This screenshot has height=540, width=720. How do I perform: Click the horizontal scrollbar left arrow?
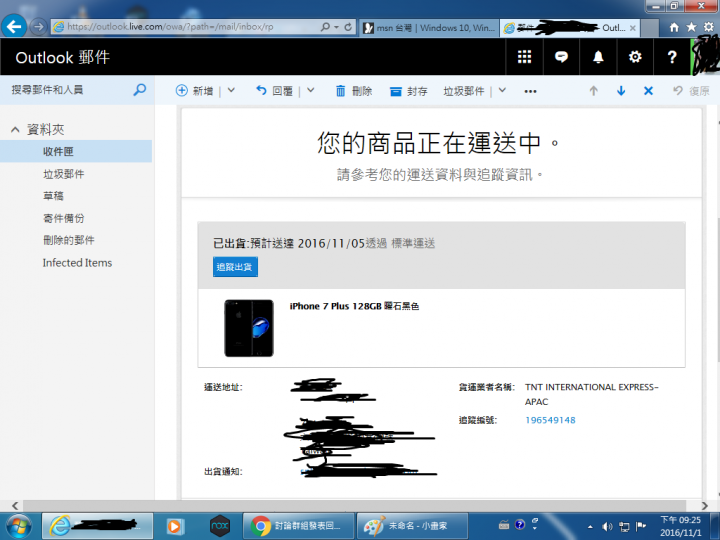[15, 506]
